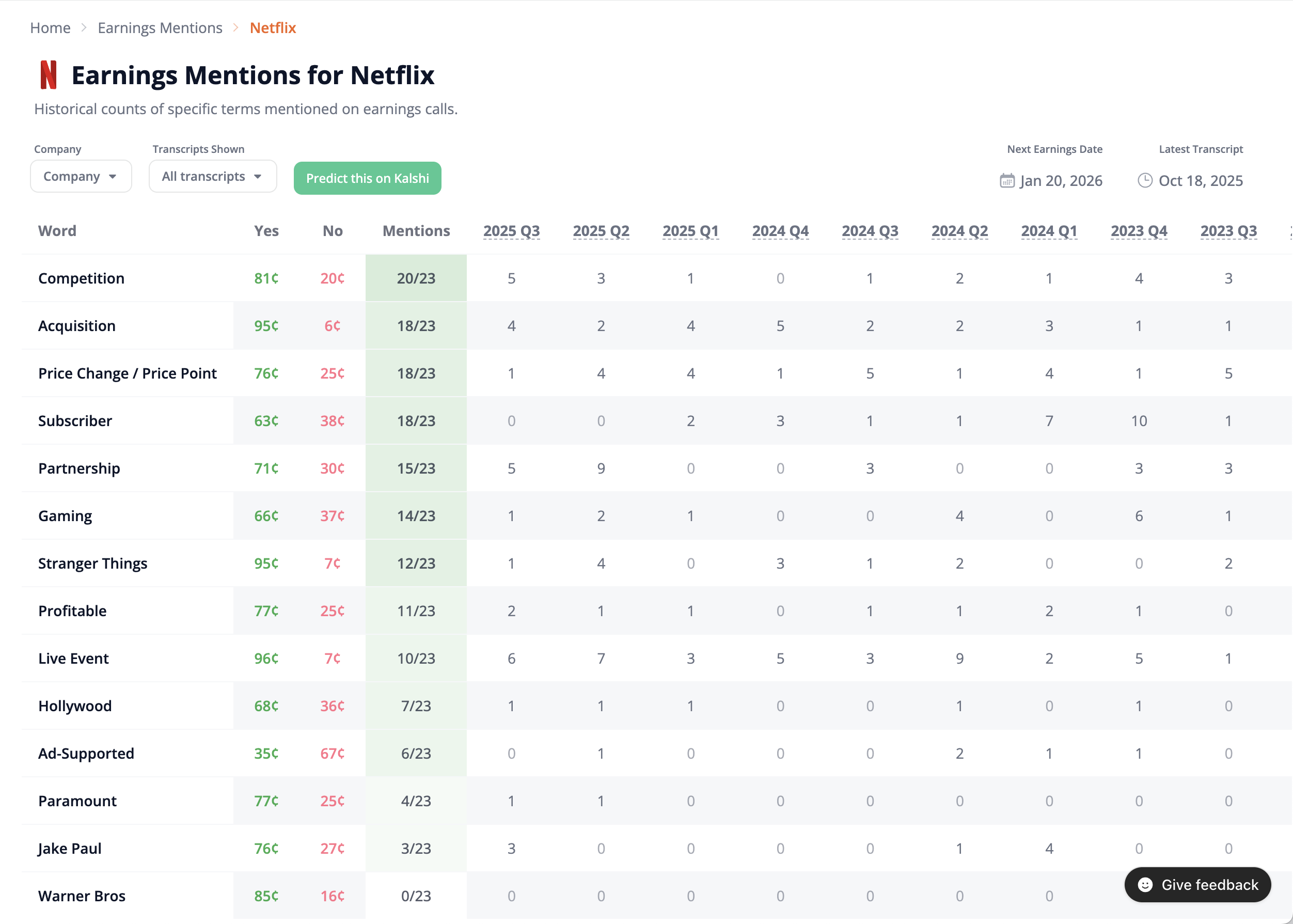This screenshot has height=924, width=1293.
Task: Open the Earnings Mentions breadcrumb link
Action: pyautogui.click(x=160, y=27)
